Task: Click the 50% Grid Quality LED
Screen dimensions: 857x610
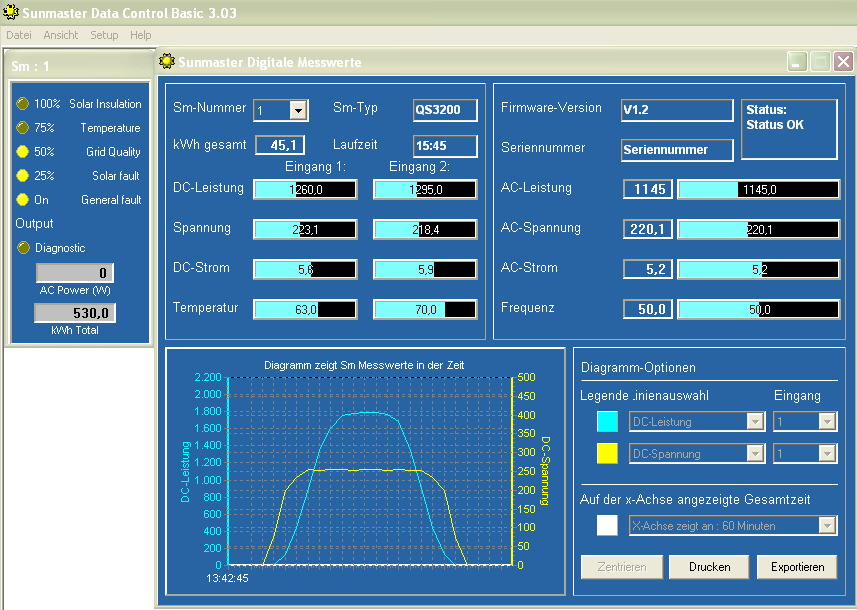Action: coord(22,152)
